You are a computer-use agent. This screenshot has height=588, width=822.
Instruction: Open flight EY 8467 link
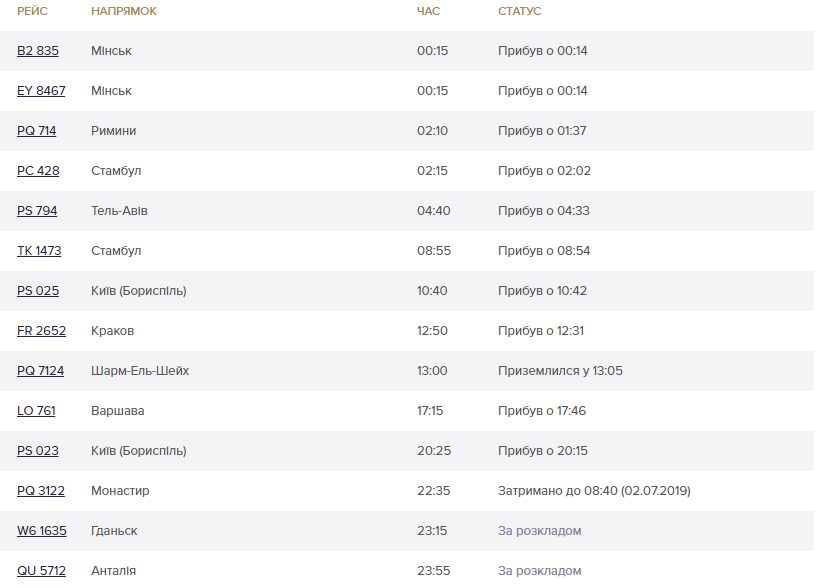pyautogui.click(x=41, y=91)
